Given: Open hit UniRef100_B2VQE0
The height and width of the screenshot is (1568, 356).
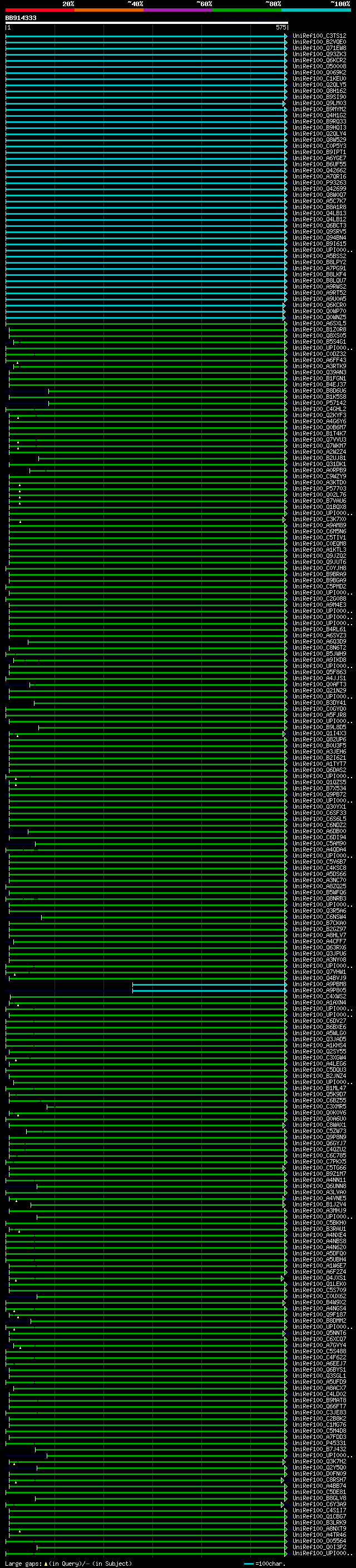Looking at the screenshot, I should (319, 42).
